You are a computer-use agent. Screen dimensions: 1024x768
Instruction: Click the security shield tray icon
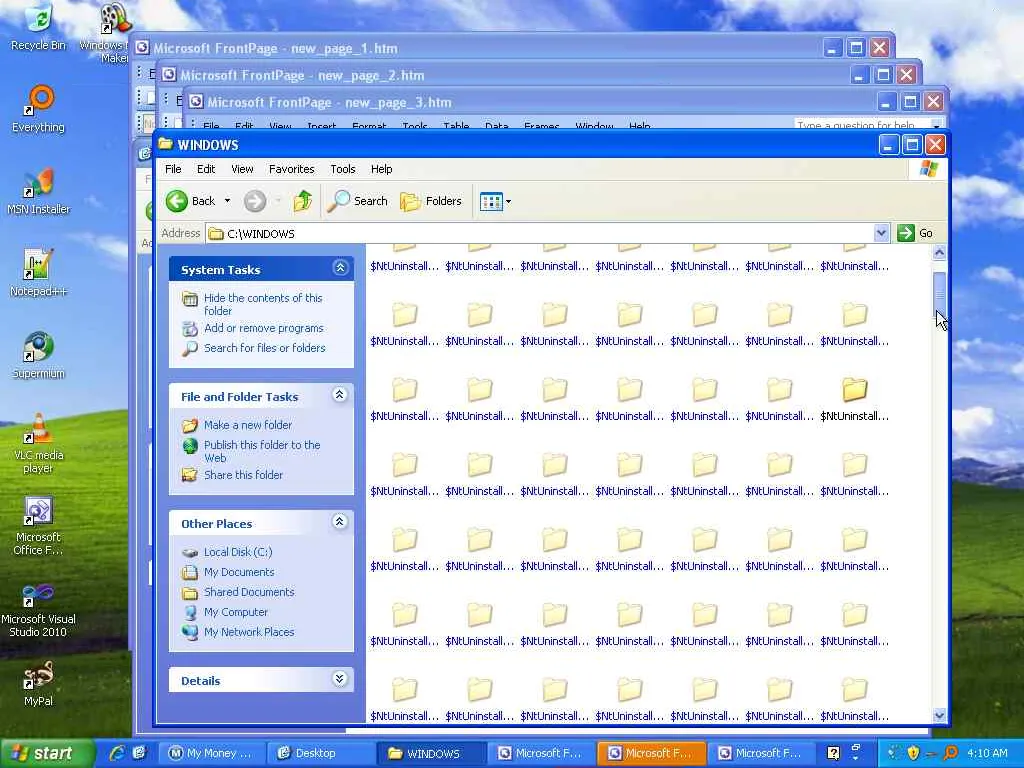[x=913, y=753]
